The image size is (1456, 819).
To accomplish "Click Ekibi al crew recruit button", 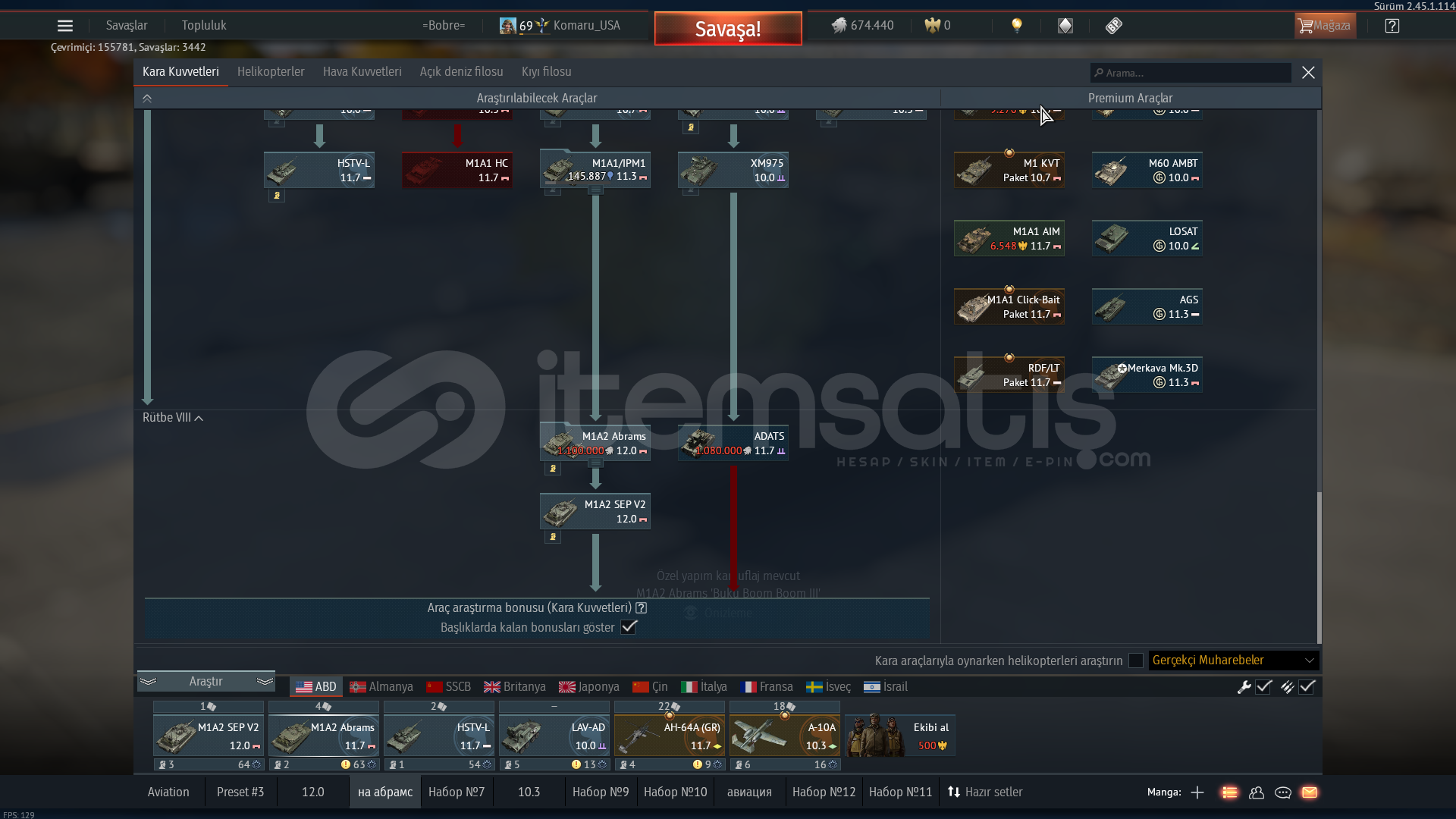I will 900,736.
